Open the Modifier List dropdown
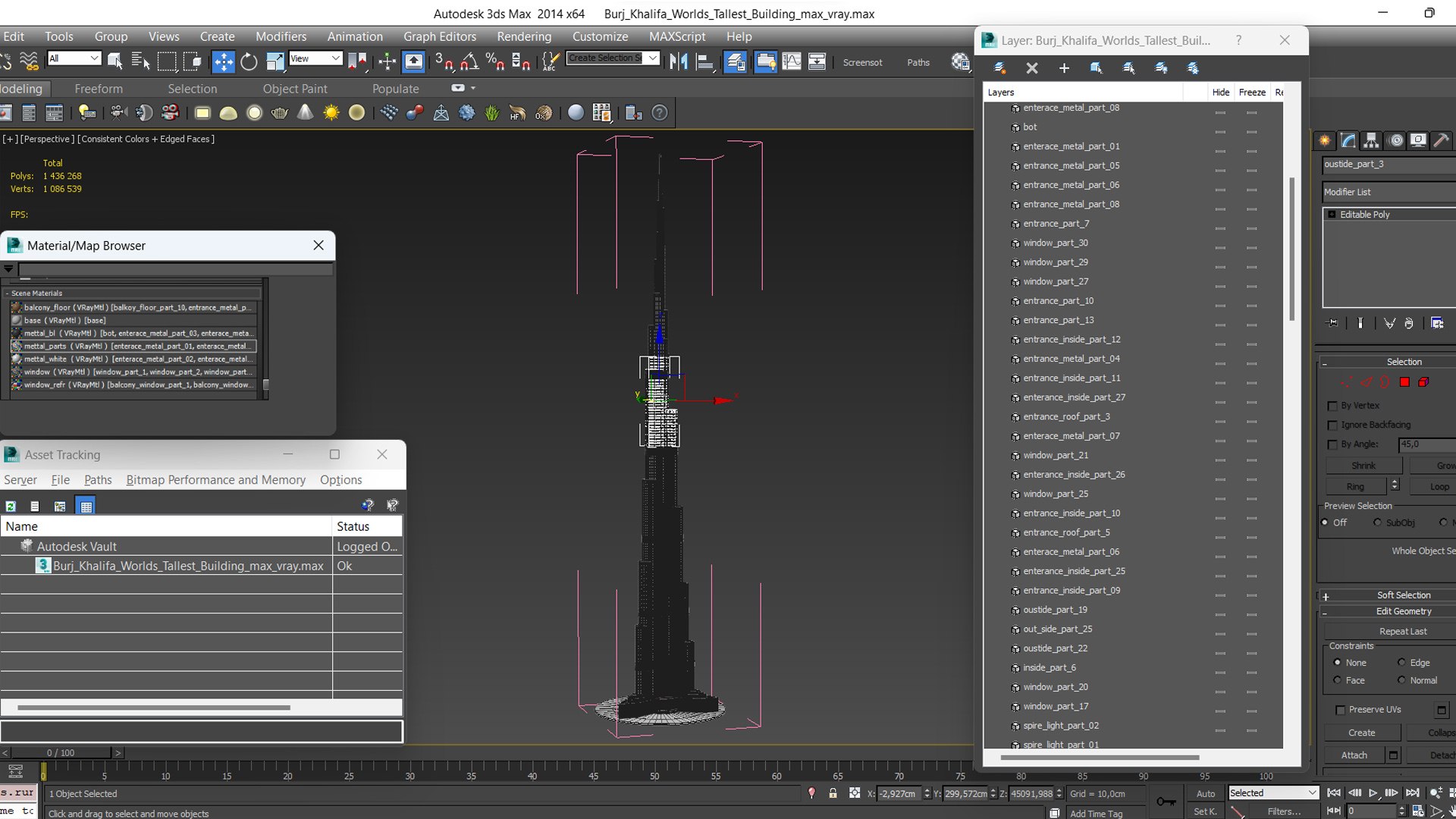 click(1389, 192)
